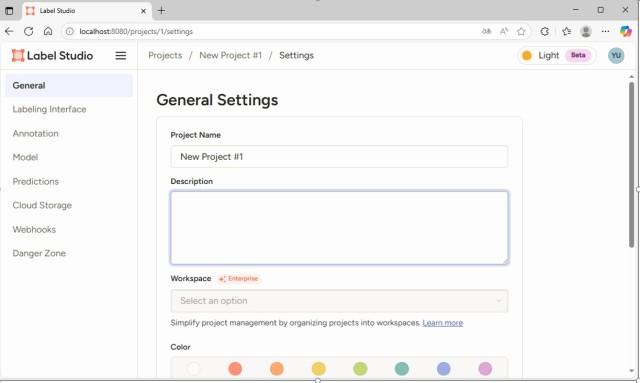This screenshot has width=640, height=383.
Task: Open browser settings ellipsis menu
Action: (605, 31)
